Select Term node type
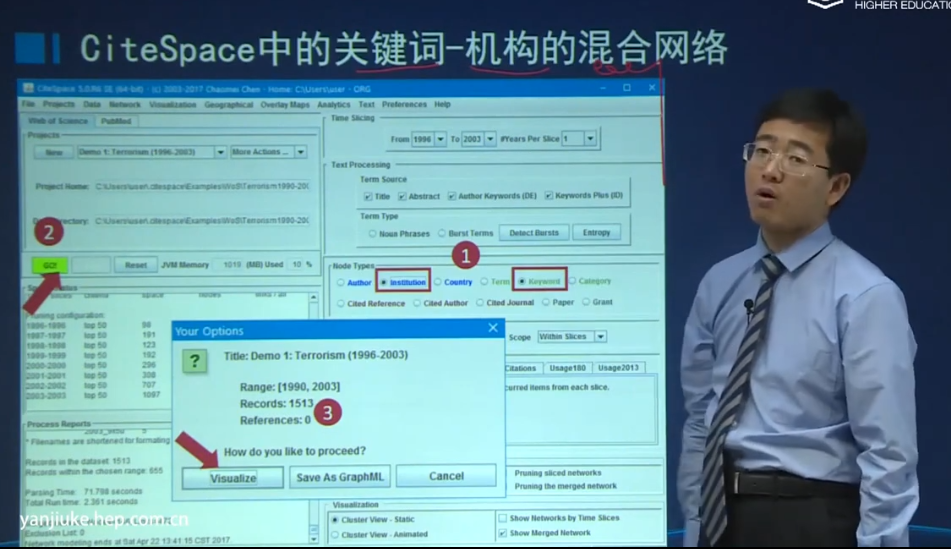 (484, 281)
